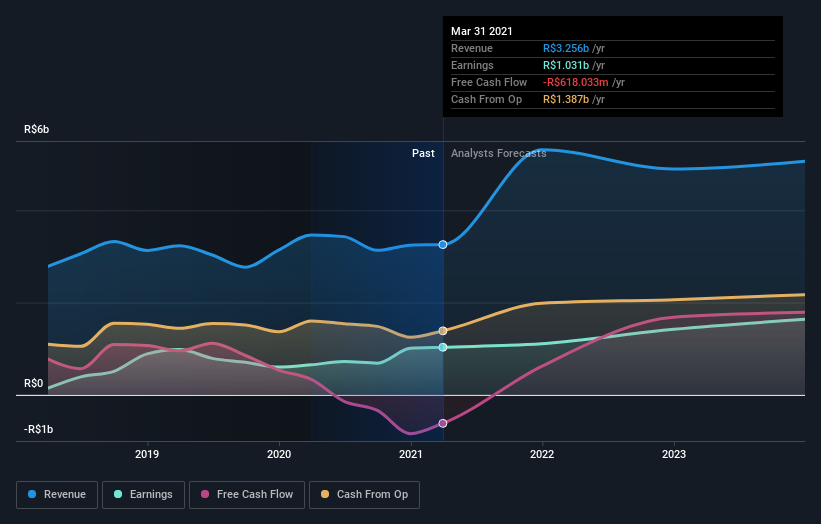The height and width of the screenshot is (524, 821).
Task: Click the pink Free Cash Flow legend dot
Action: pyautogui.click(x=205, y=494)
